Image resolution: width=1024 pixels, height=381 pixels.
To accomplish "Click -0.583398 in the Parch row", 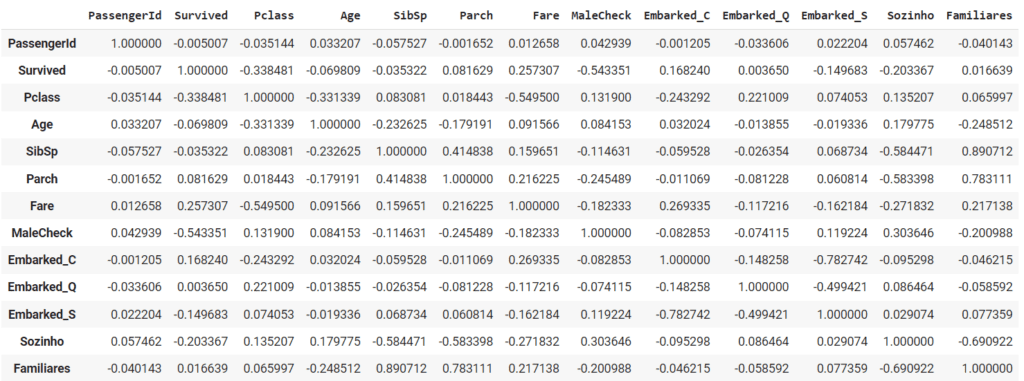I will [x=907, y=179].
